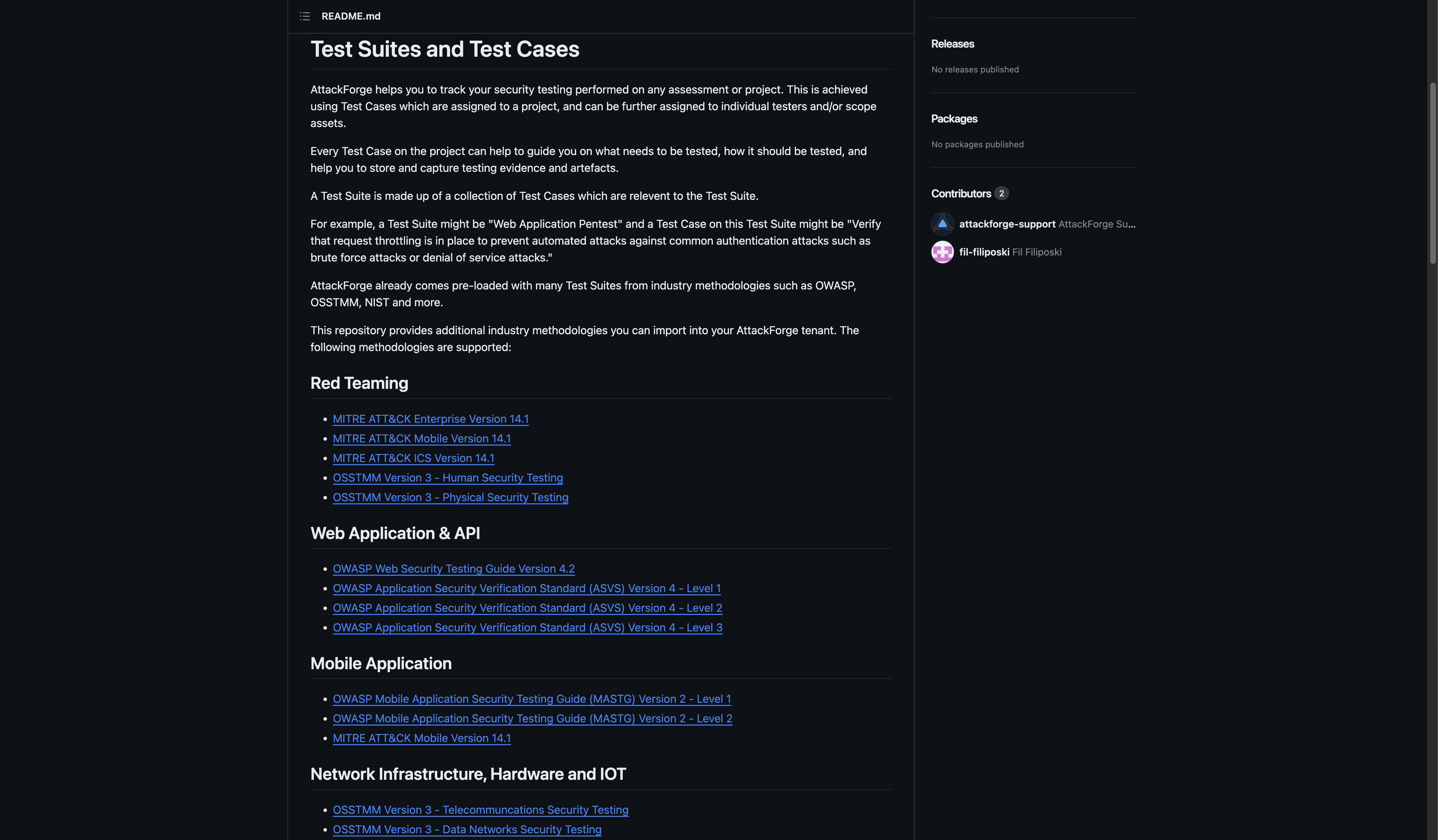Click the Packages heading link
The height and width of the screenshot is (840, 1438).
954,119
